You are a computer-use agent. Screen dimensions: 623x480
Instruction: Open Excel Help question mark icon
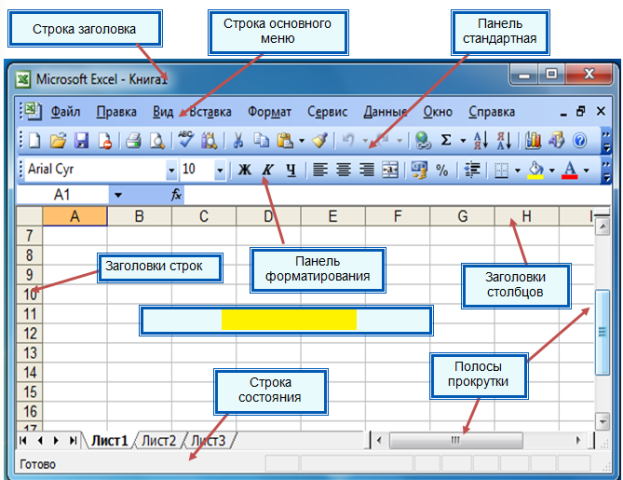coord(580,141)
